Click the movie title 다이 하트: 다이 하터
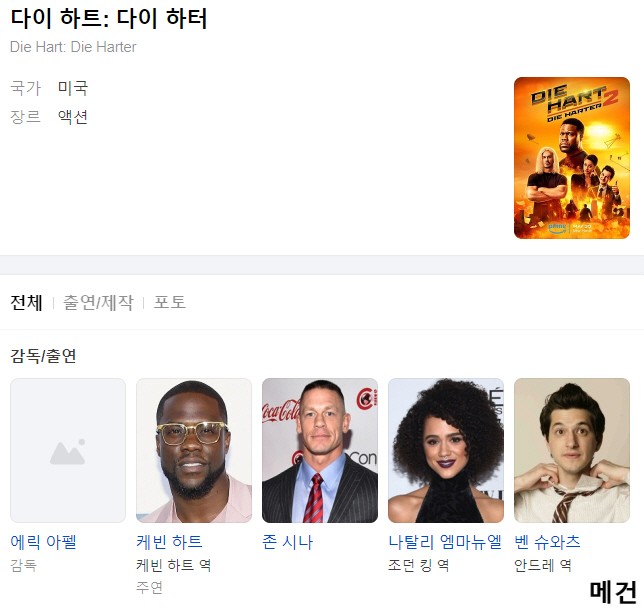644x608 pixels. 109,19
